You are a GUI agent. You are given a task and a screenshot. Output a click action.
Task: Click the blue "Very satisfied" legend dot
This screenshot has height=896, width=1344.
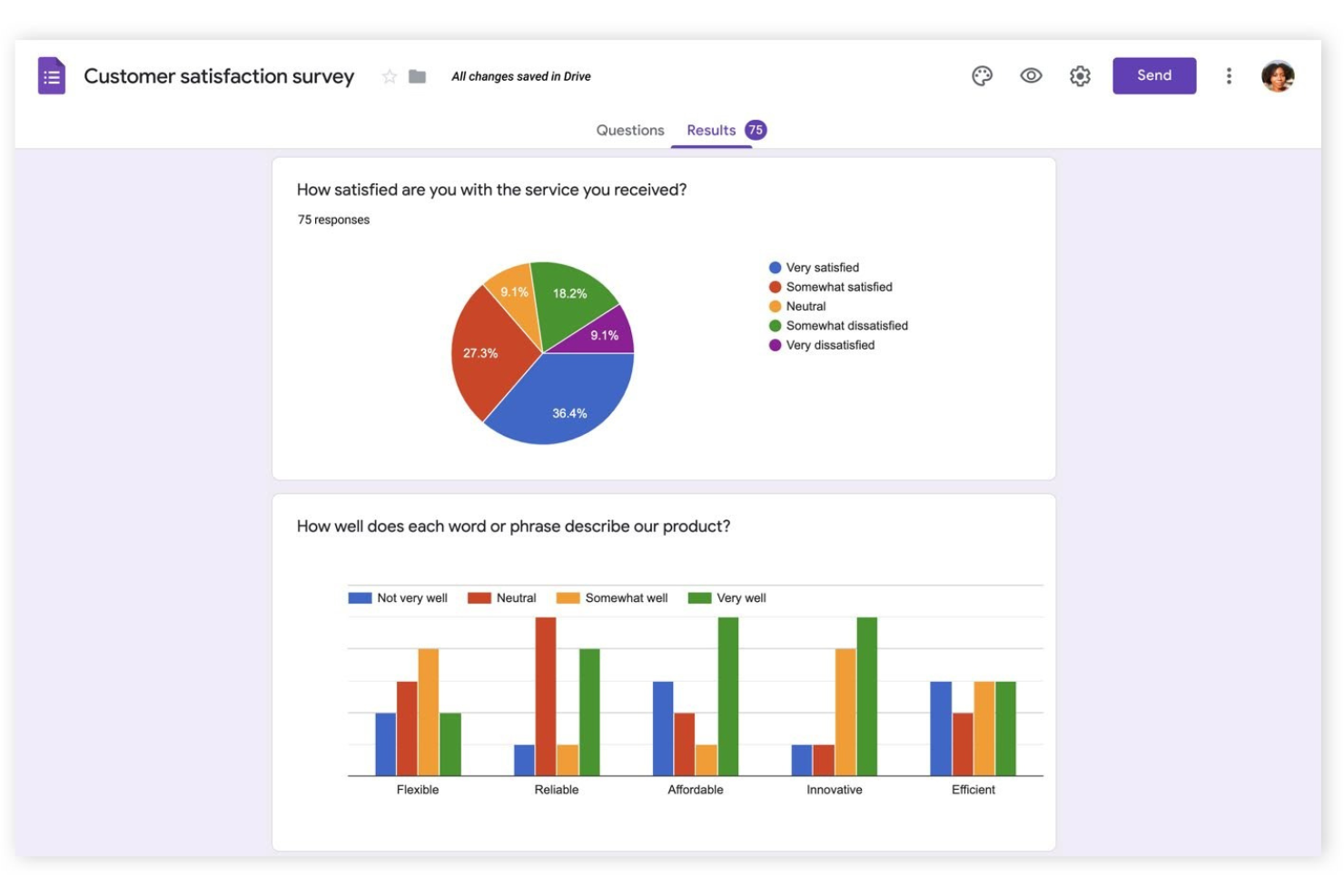[773, 267]
